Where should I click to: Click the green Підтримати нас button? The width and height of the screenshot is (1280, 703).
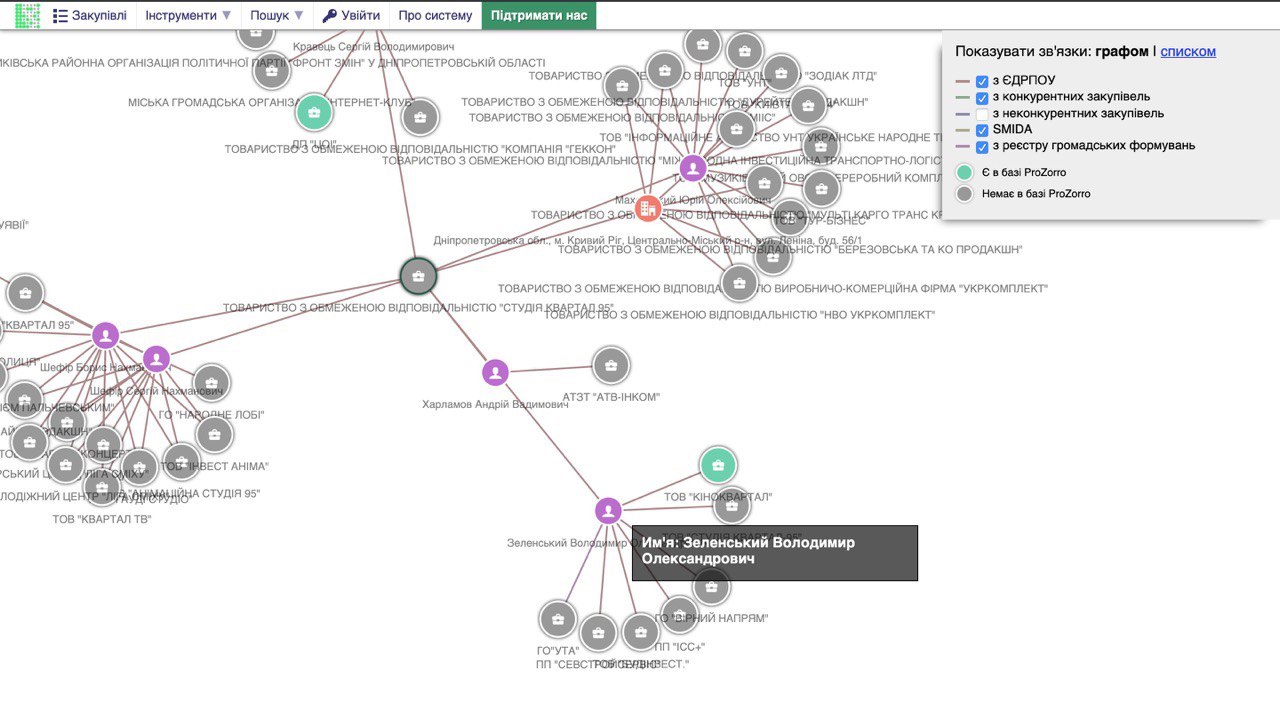539,16
